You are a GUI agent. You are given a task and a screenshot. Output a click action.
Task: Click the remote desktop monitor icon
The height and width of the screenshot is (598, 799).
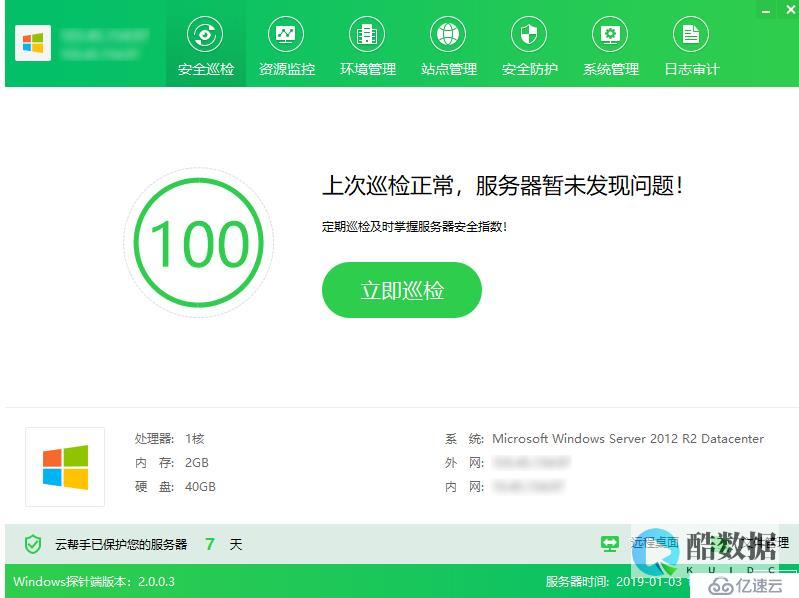coord(609,543)
